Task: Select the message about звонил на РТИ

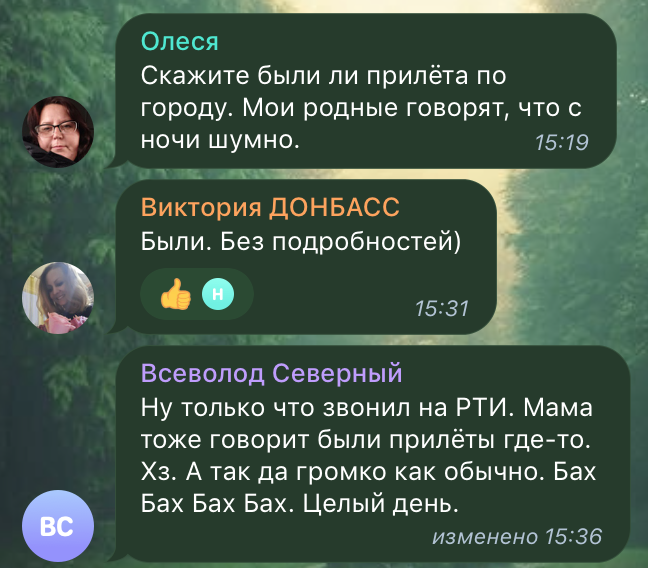Action: pos(373,454)
